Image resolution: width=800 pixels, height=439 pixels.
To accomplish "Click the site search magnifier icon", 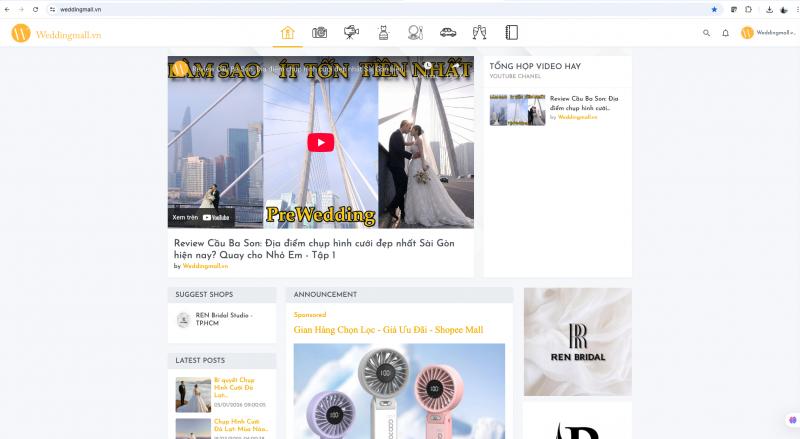I will (707, 33).
